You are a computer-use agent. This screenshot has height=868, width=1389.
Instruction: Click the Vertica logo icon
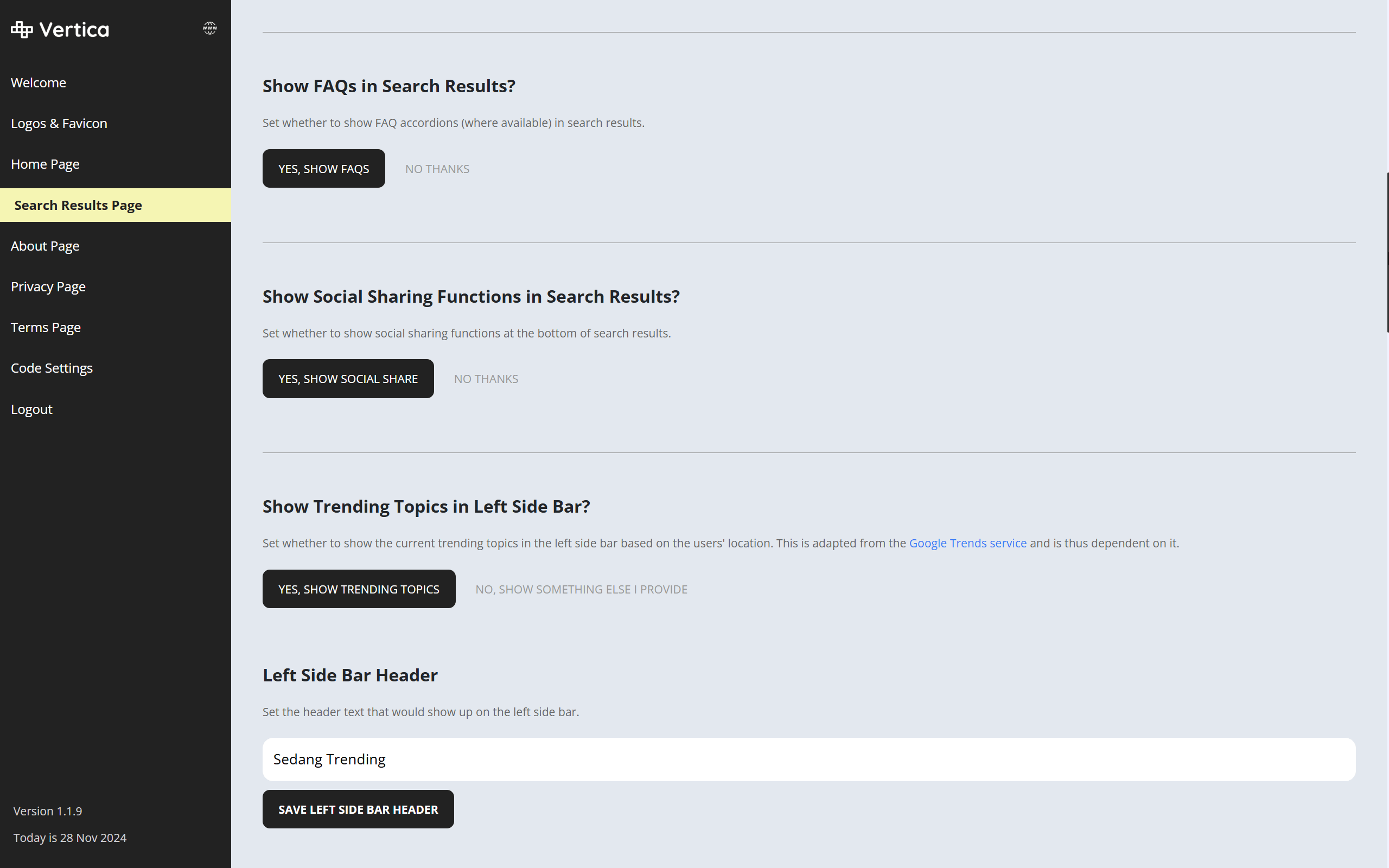22,29
